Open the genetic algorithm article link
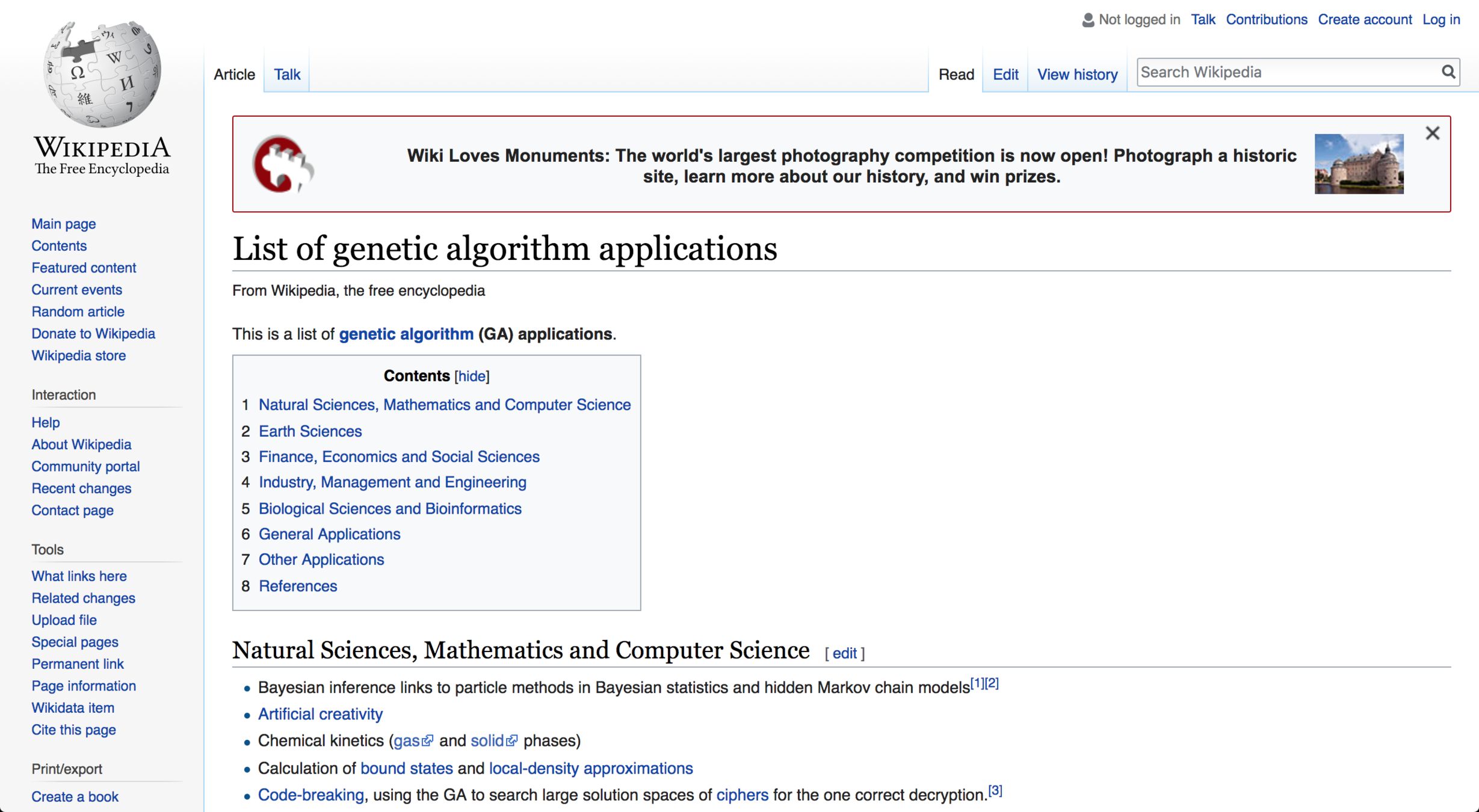1479x812 pixels. tap(406, 334)
